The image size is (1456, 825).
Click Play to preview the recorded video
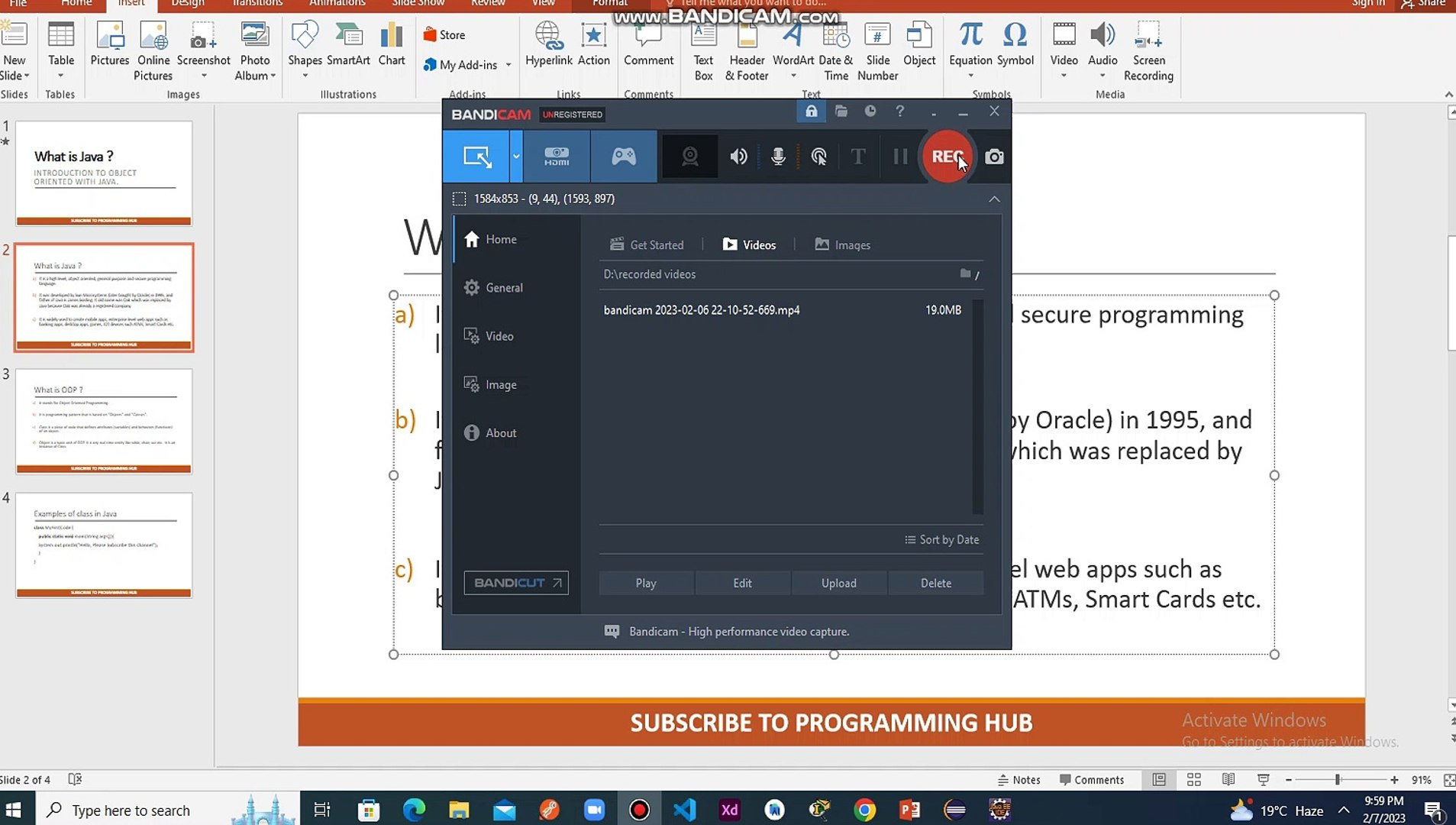coord(645,582)
